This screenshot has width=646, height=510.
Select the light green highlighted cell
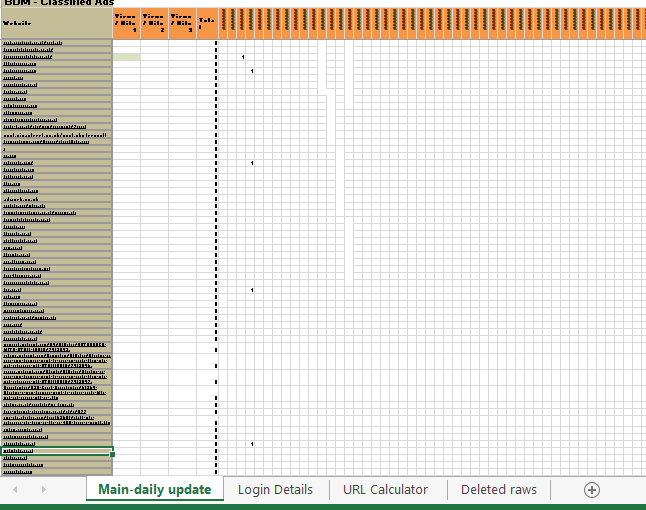tap(126, 57)
